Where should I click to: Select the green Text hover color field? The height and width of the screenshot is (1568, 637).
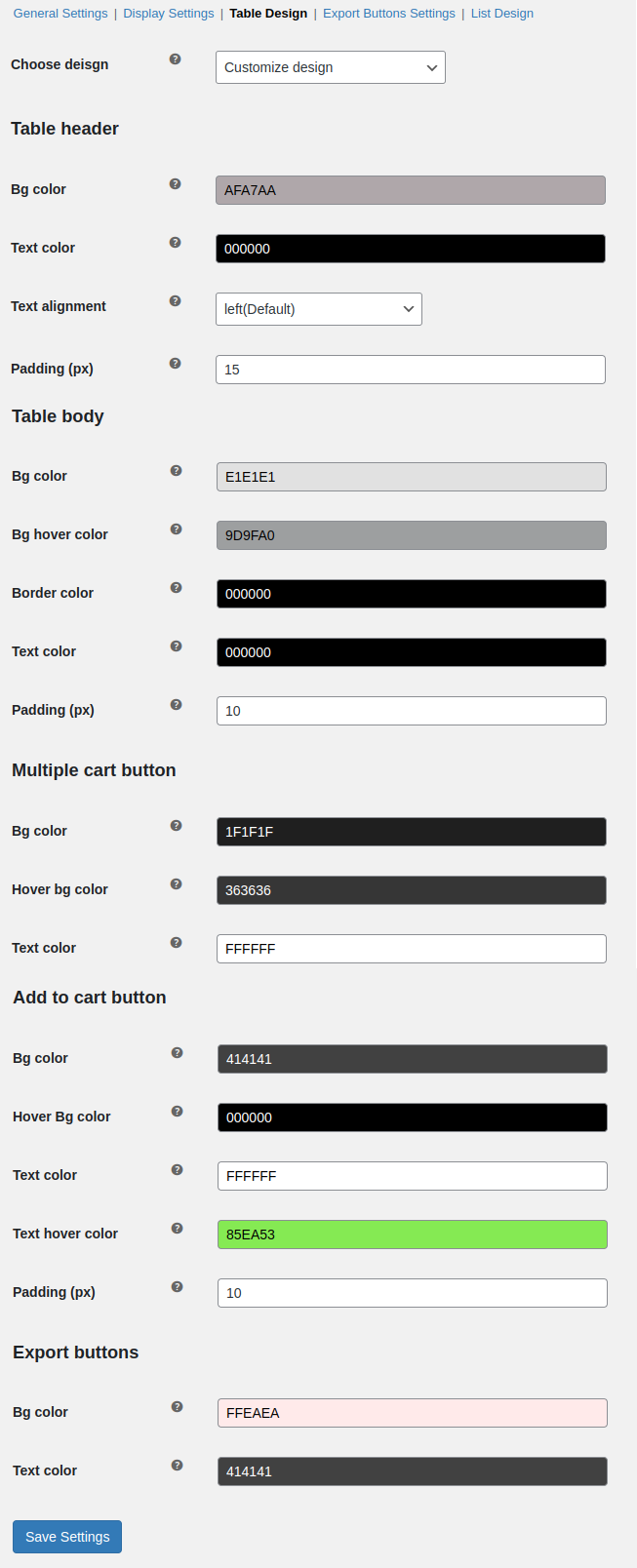(x=411, y=1234)
